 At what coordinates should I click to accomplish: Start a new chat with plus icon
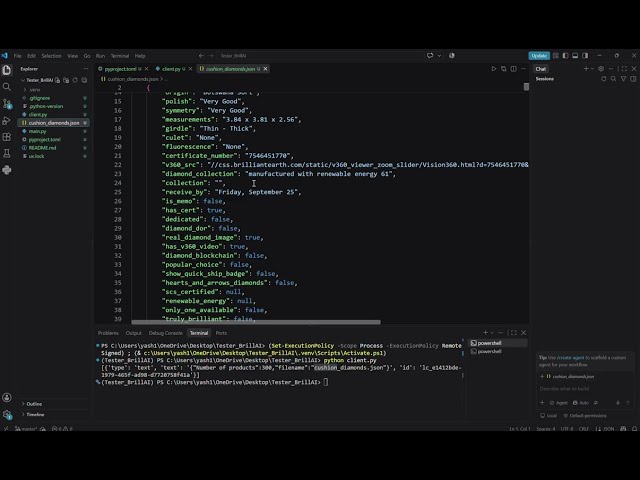click(586, 69)
